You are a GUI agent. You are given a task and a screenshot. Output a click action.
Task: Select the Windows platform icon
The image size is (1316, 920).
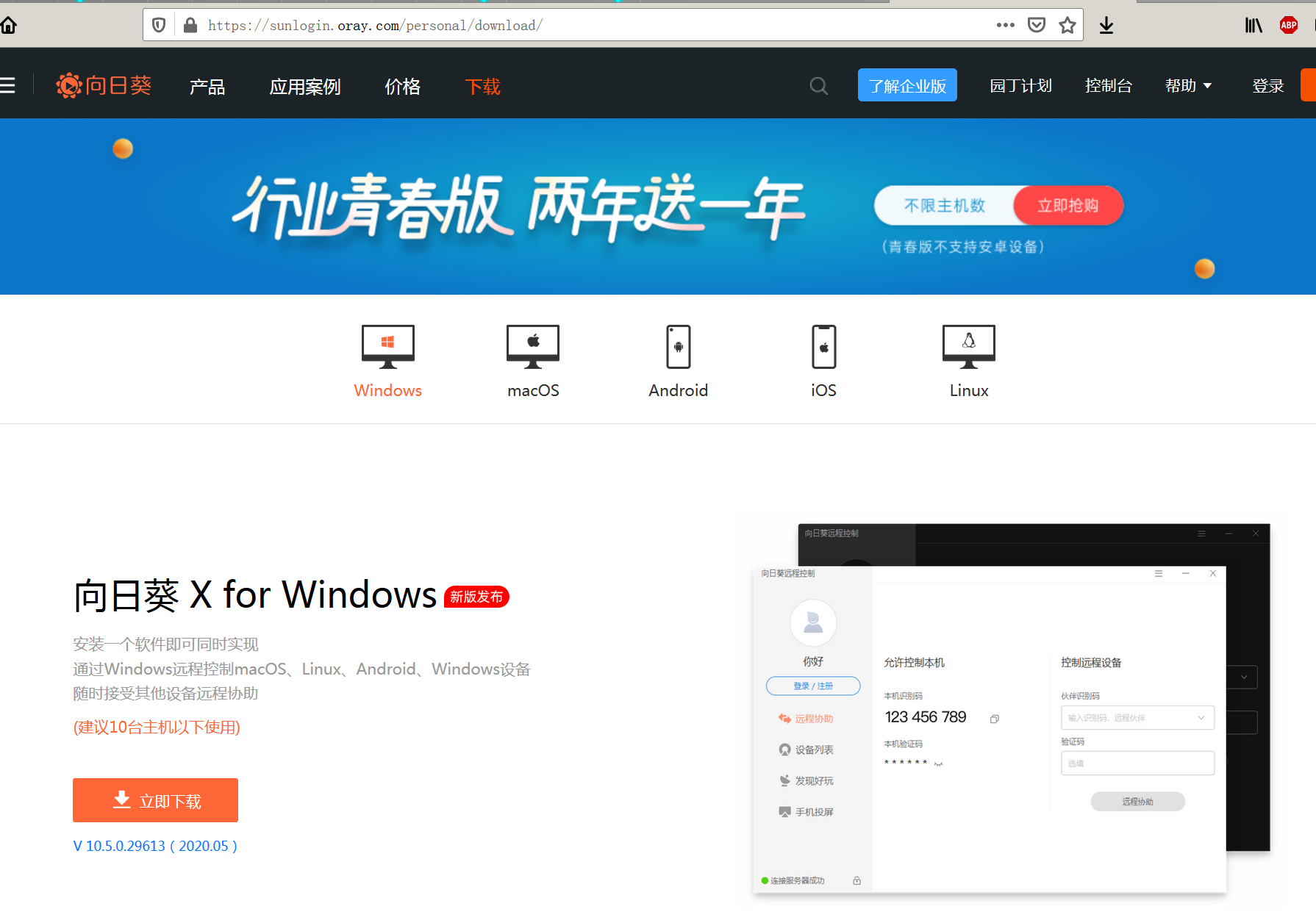(388, 347)
